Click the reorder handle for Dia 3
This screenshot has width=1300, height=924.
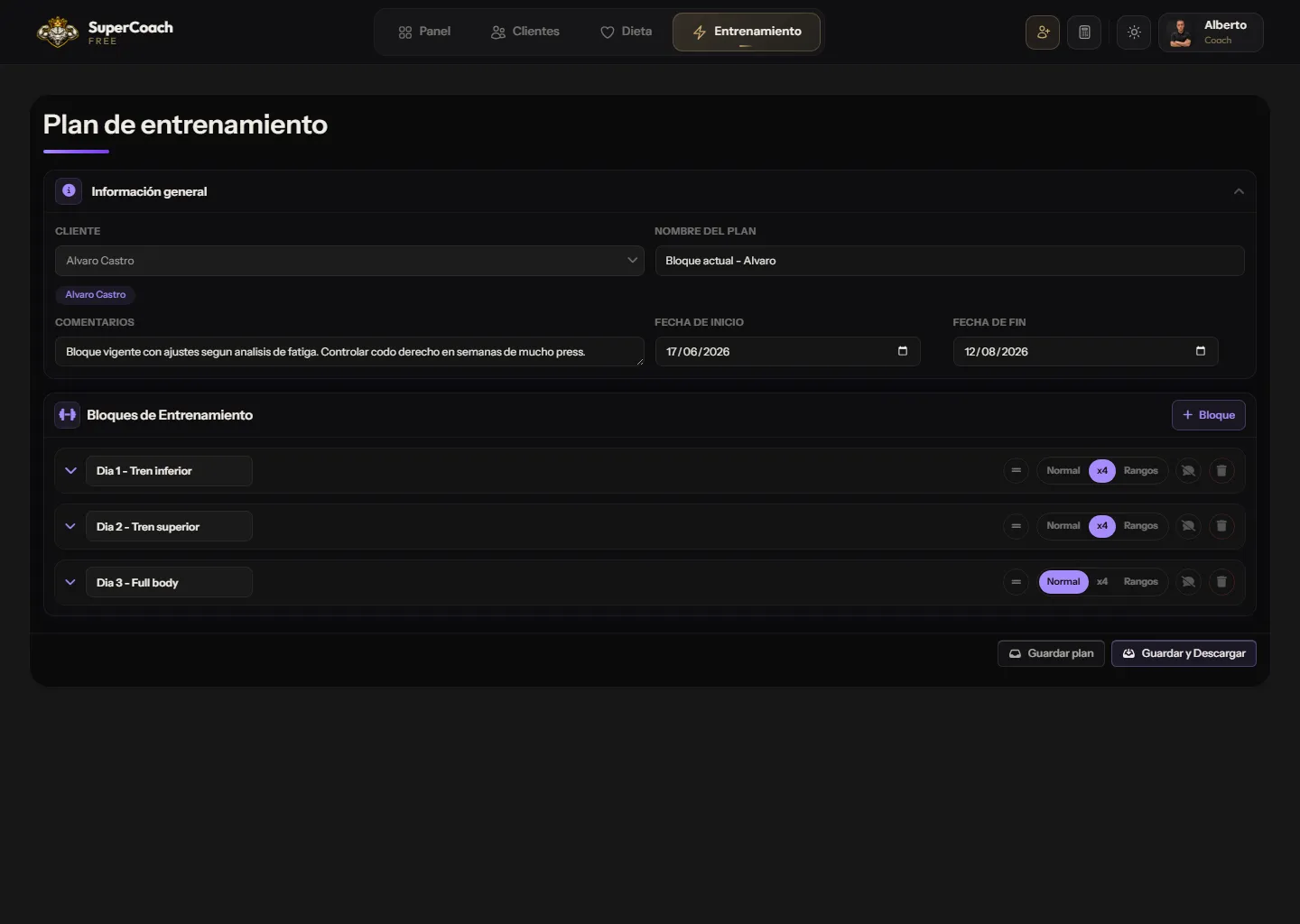[1016, 582]
